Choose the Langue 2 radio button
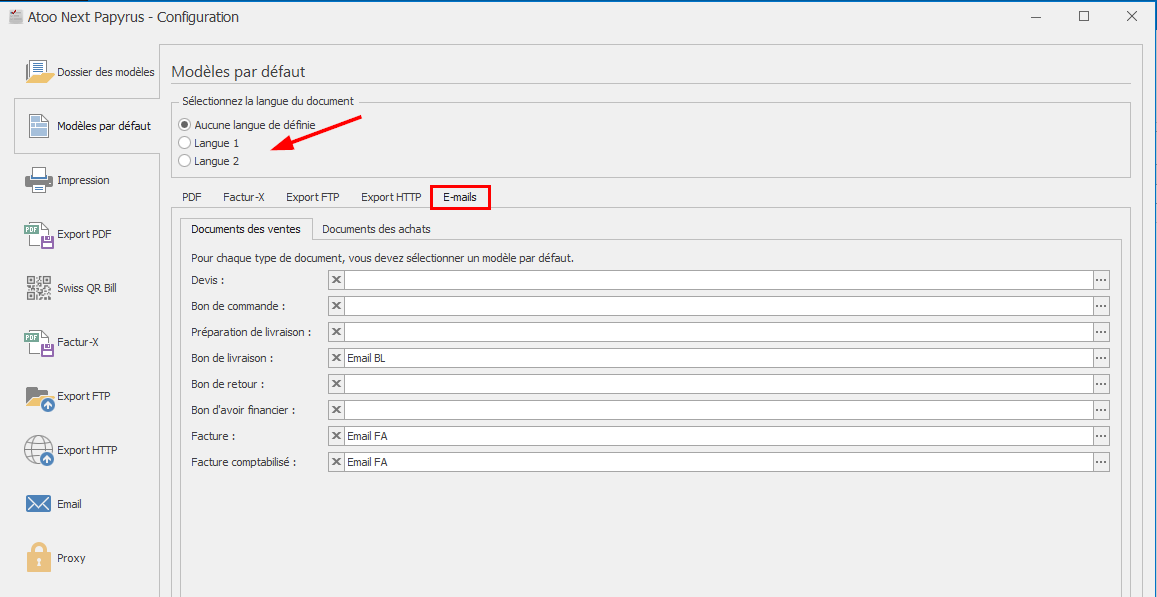Image resolution: width=1157 pixels, height=597 pixels. click(x=184, y=161)
